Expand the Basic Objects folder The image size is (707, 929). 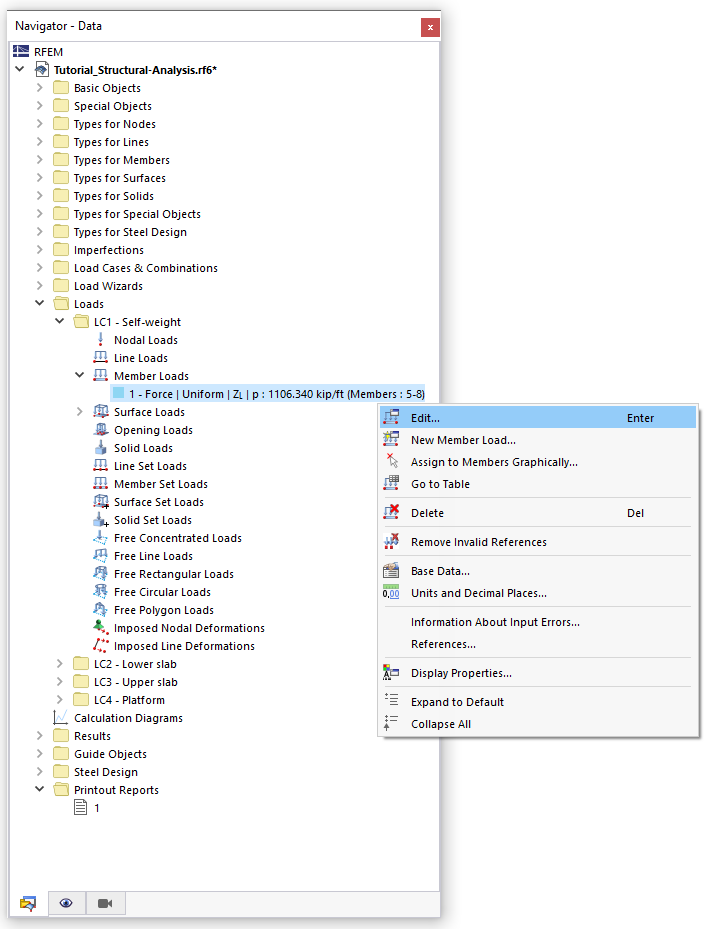click(x=40, y=88)
